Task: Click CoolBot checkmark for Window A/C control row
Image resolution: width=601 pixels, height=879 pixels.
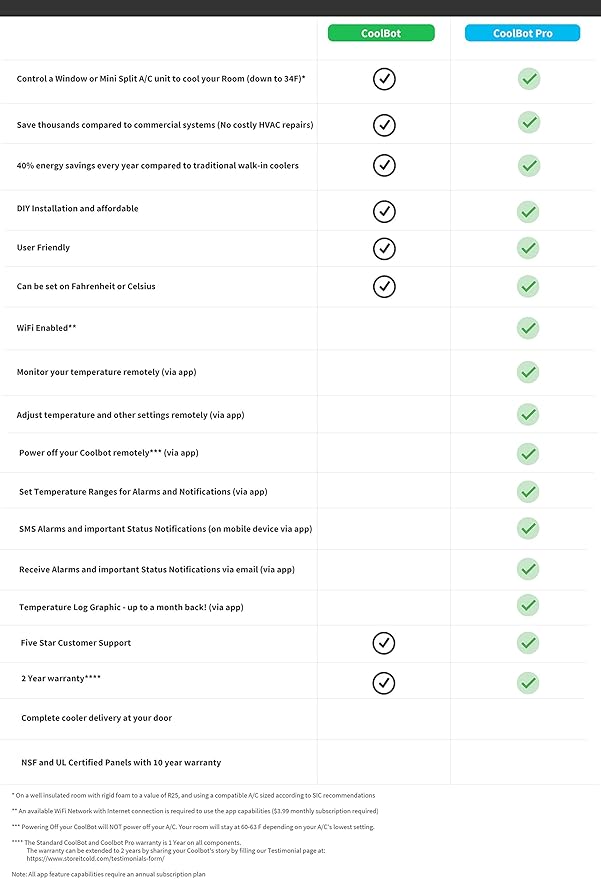Action: pos(384,79)
